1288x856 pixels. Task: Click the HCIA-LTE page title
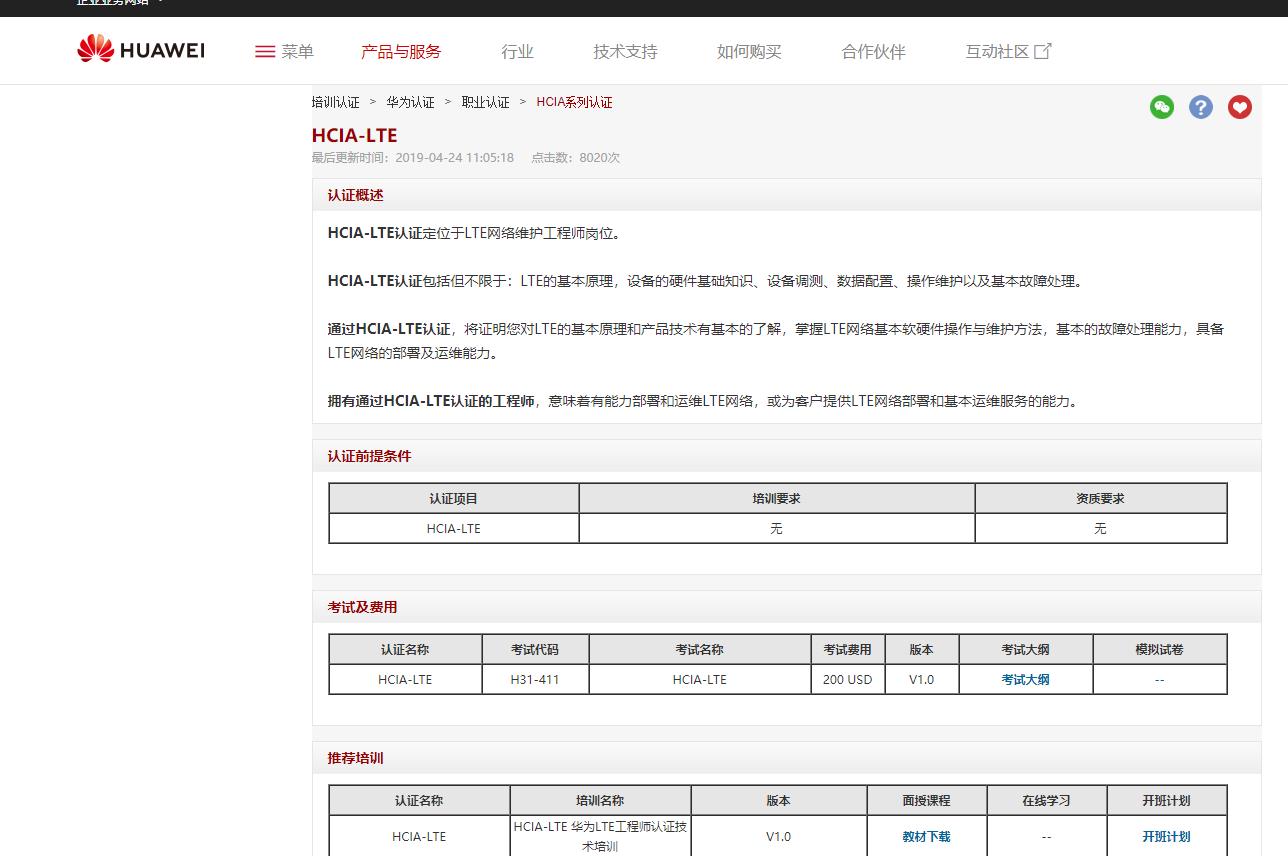[x=354, y=135]
